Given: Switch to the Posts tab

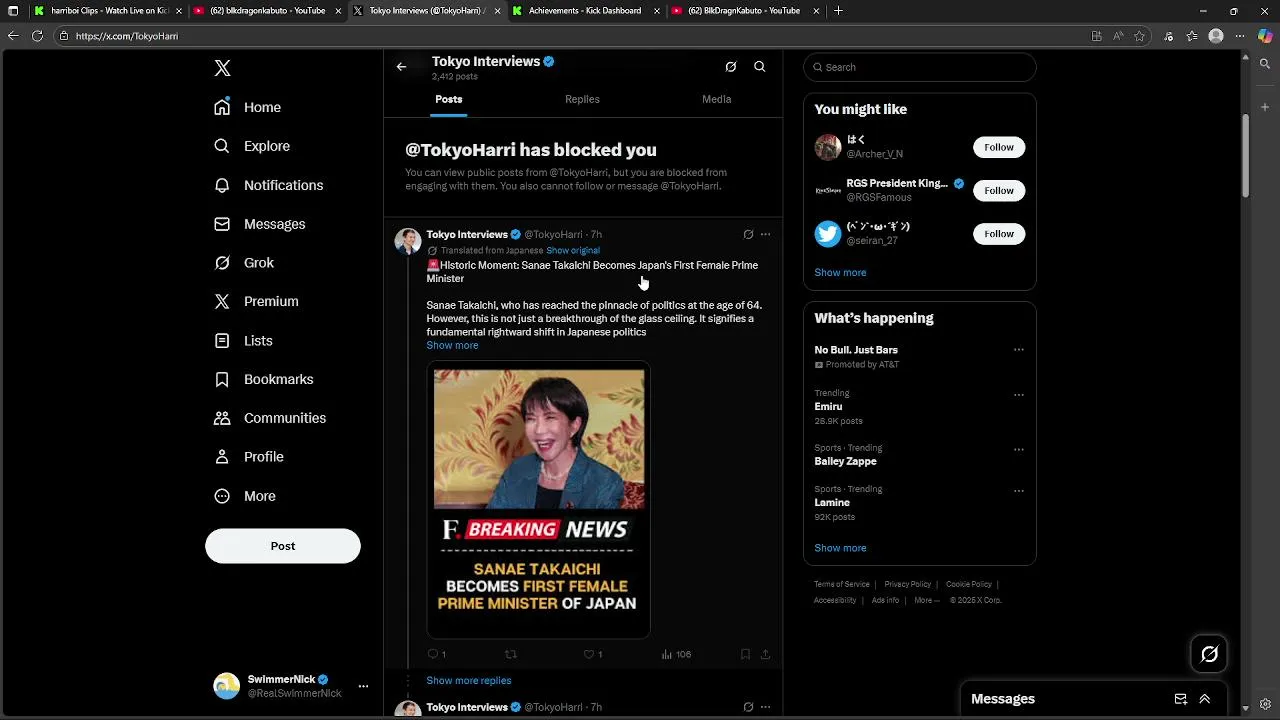Looking at the screenshot, I should pyautogui.click(x=449, y=99).
